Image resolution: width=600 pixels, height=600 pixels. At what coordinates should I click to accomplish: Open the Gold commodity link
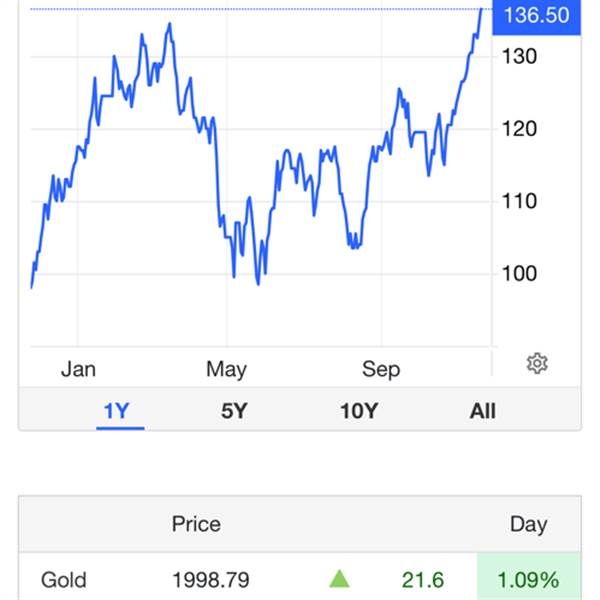coord(64,580)
